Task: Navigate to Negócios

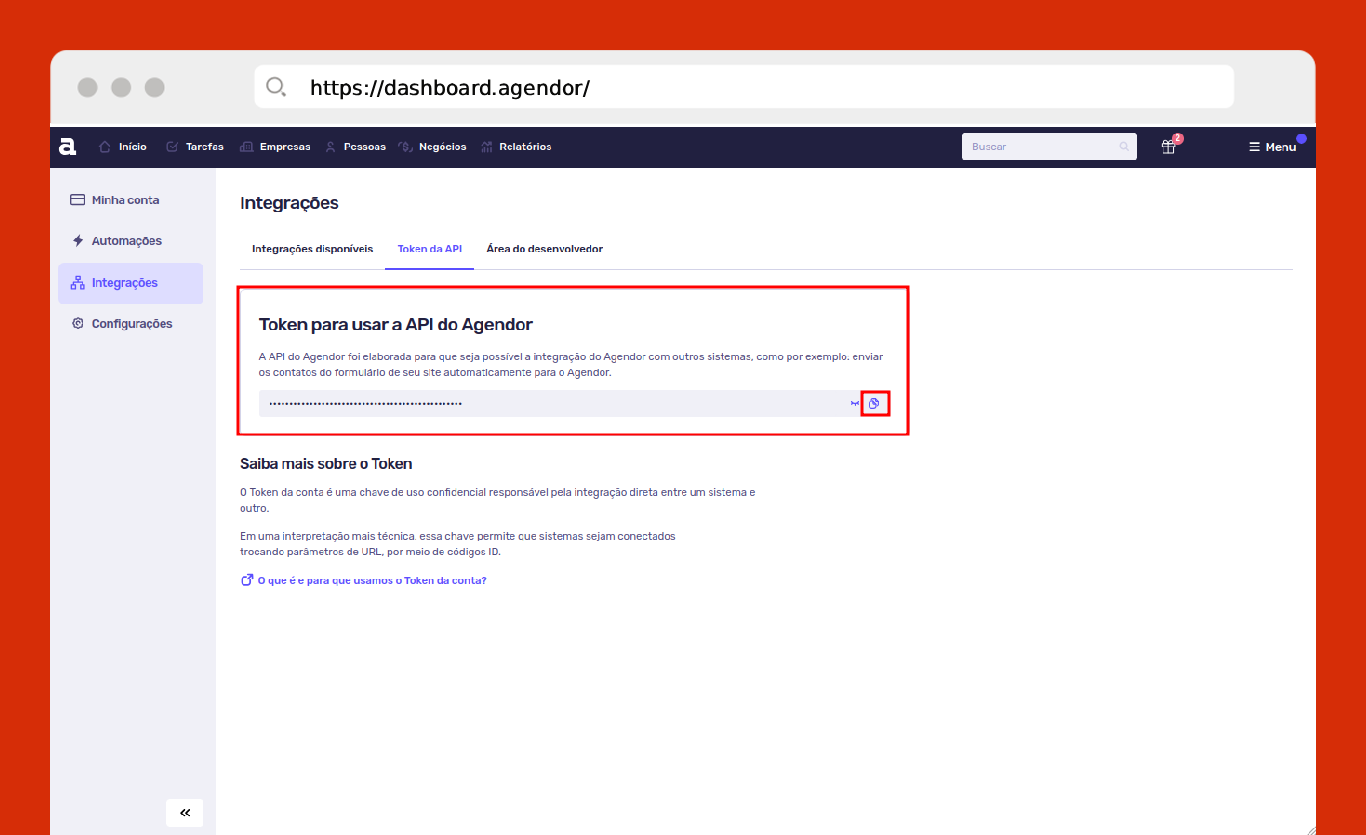Action: [433, 147]
